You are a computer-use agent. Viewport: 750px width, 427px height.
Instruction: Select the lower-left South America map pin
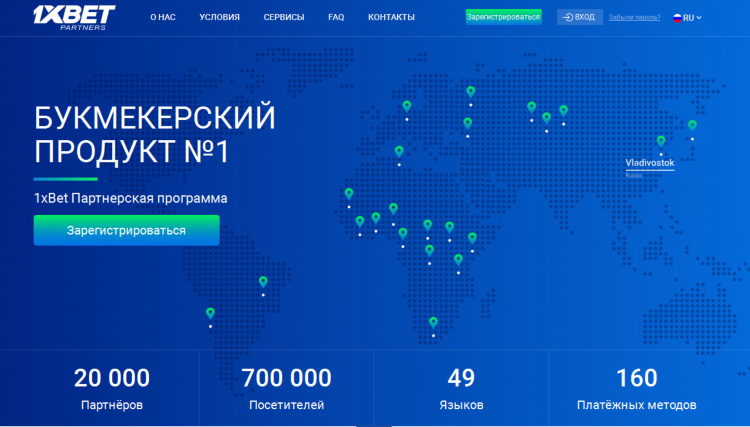tap(210, 314)
